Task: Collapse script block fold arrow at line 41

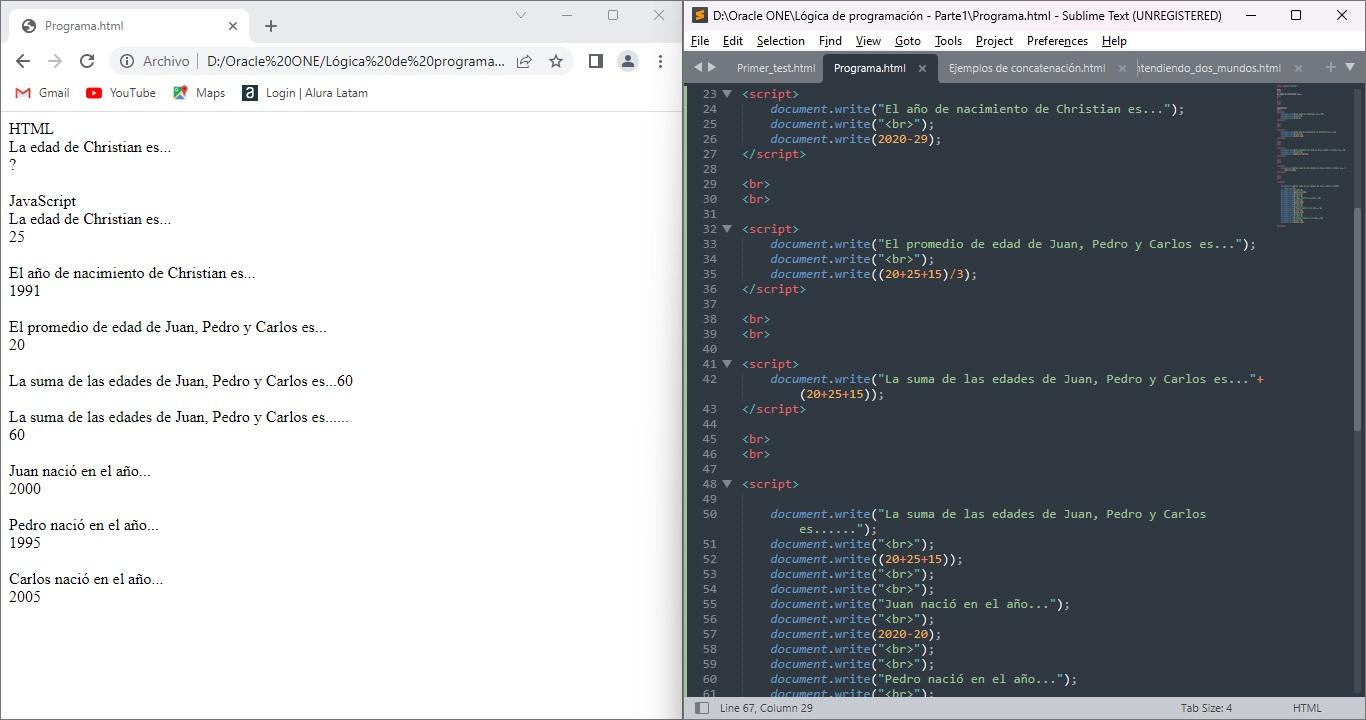Action: coord(727,364)
